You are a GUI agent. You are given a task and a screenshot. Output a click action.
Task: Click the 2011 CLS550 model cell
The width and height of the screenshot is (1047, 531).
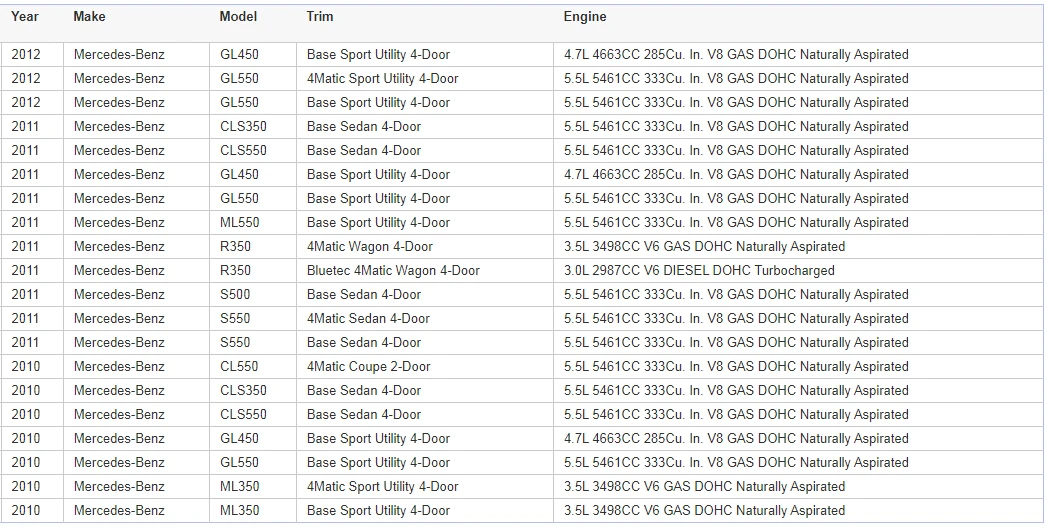253,151
